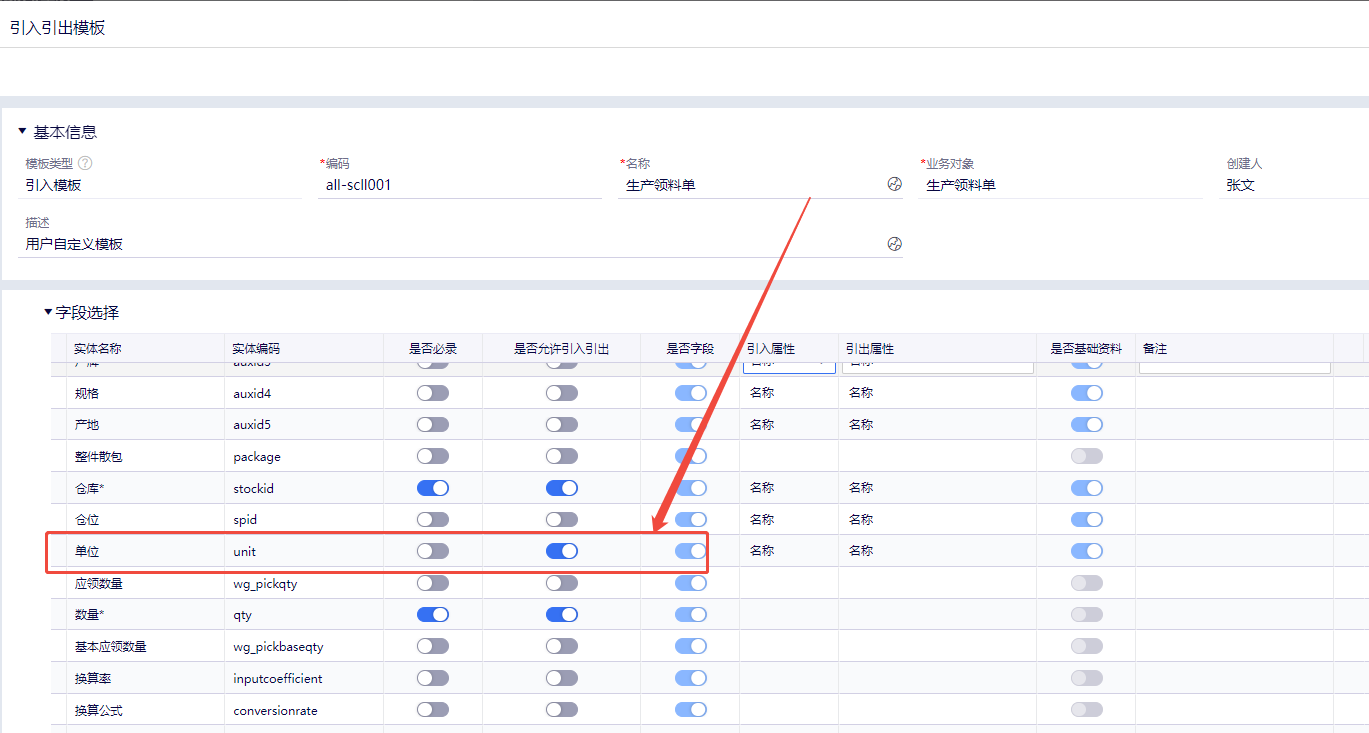1369x733 pixels.
Task: Click the 业务对象 field
Action: tap(1060, 185)
